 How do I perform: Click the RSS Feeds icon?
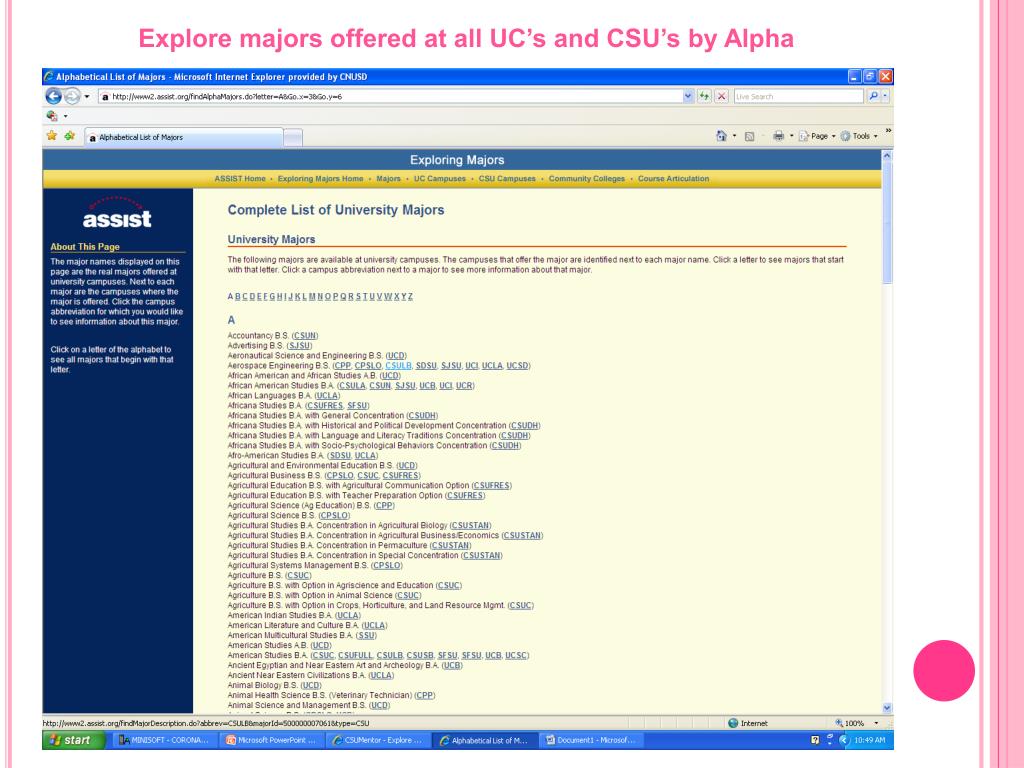(750, 136)
